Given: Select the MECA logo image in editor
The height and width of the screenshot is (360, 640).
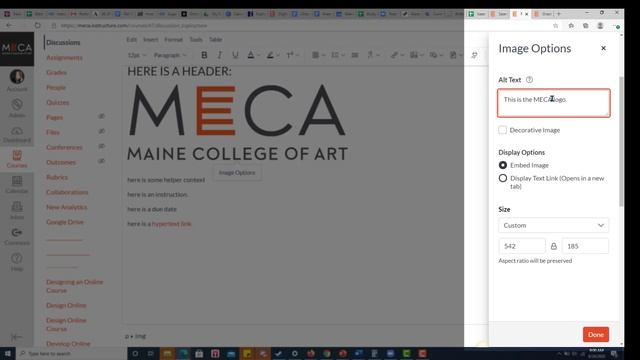Looking at the screenshot, I should click(x=237, y=122).
